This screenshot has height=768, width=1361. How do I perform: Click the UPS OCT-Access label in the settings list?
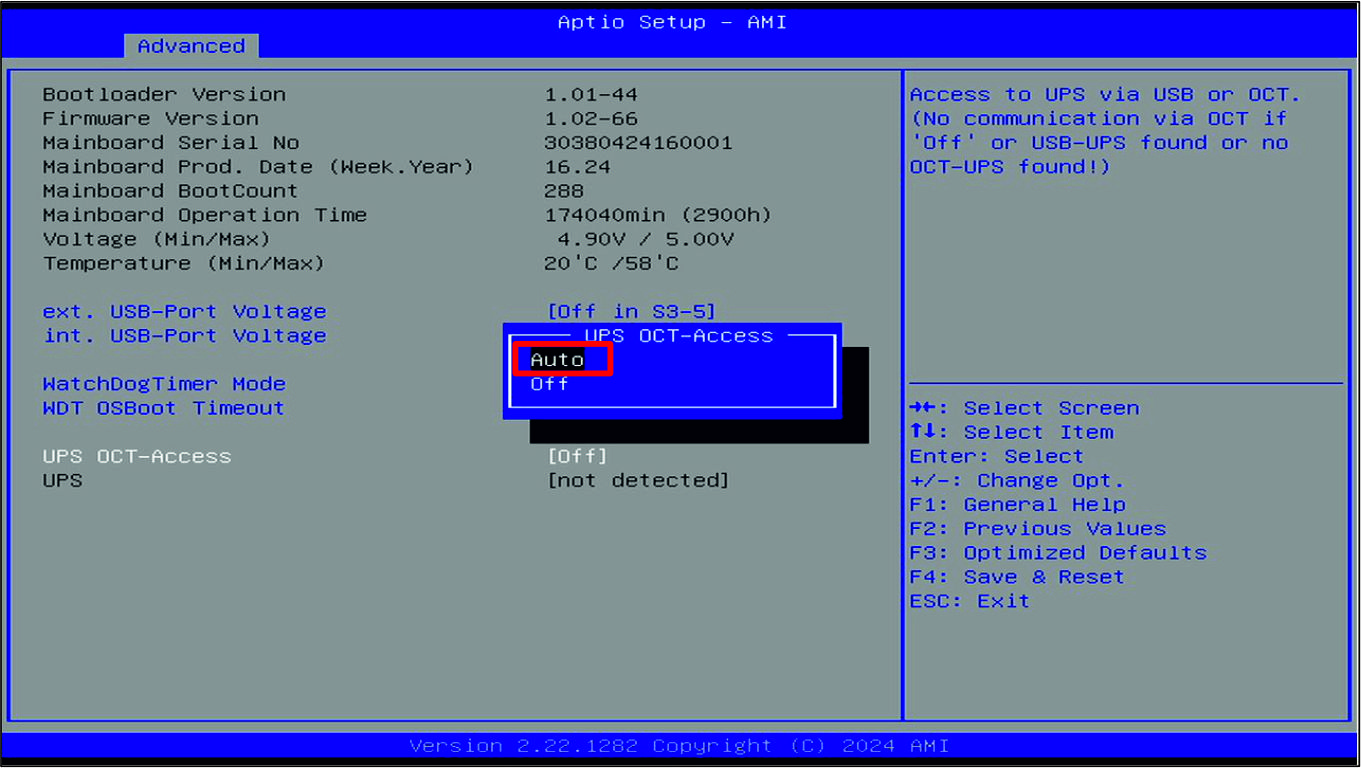(x=137, y=456)
